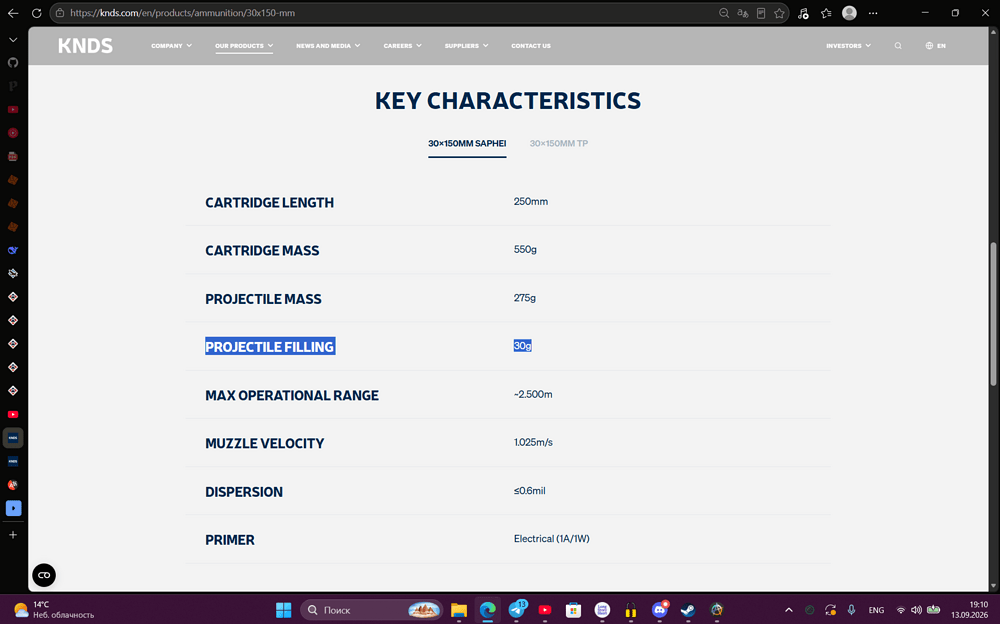The width and height of the screenshot is (1000, 624).
Task: Click the translate page icon
Action: pos(742,13)
